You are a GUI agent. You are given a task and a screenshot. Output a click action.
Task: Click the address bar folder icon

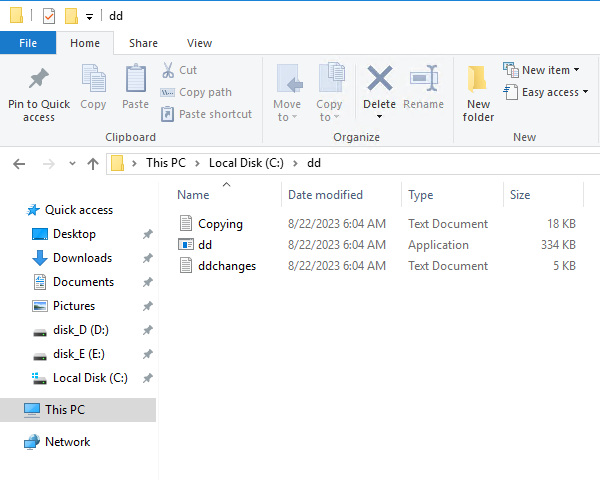(117, 163)
